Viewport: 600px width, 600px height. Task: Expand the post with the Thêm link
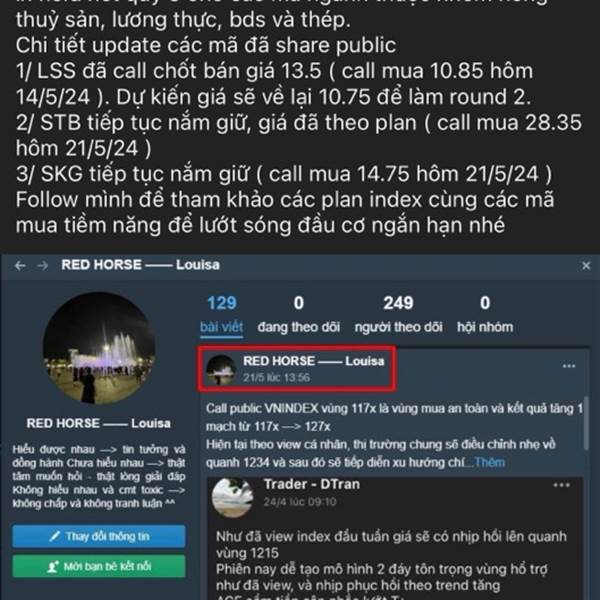pyautogui.click(x=489, y=462)
